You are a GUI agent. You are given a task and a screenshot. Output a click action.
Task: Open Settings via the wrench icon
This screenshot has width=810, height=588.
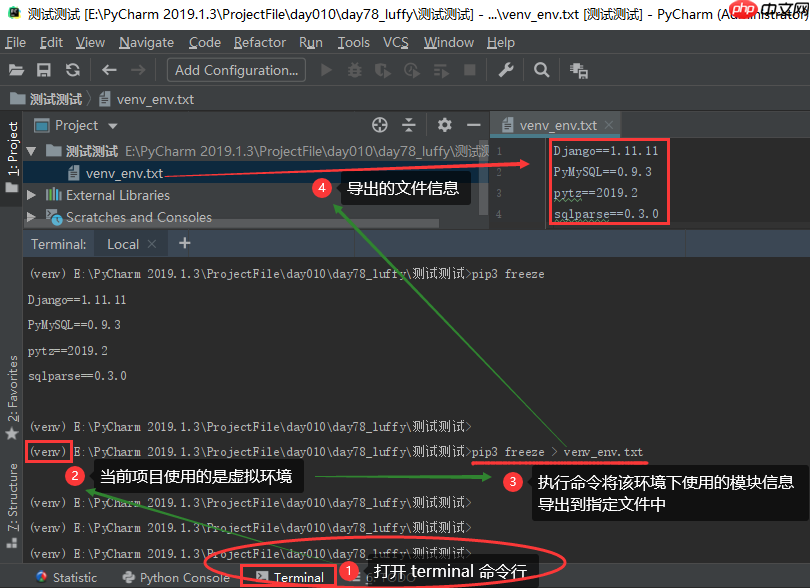tap(506, 70)
